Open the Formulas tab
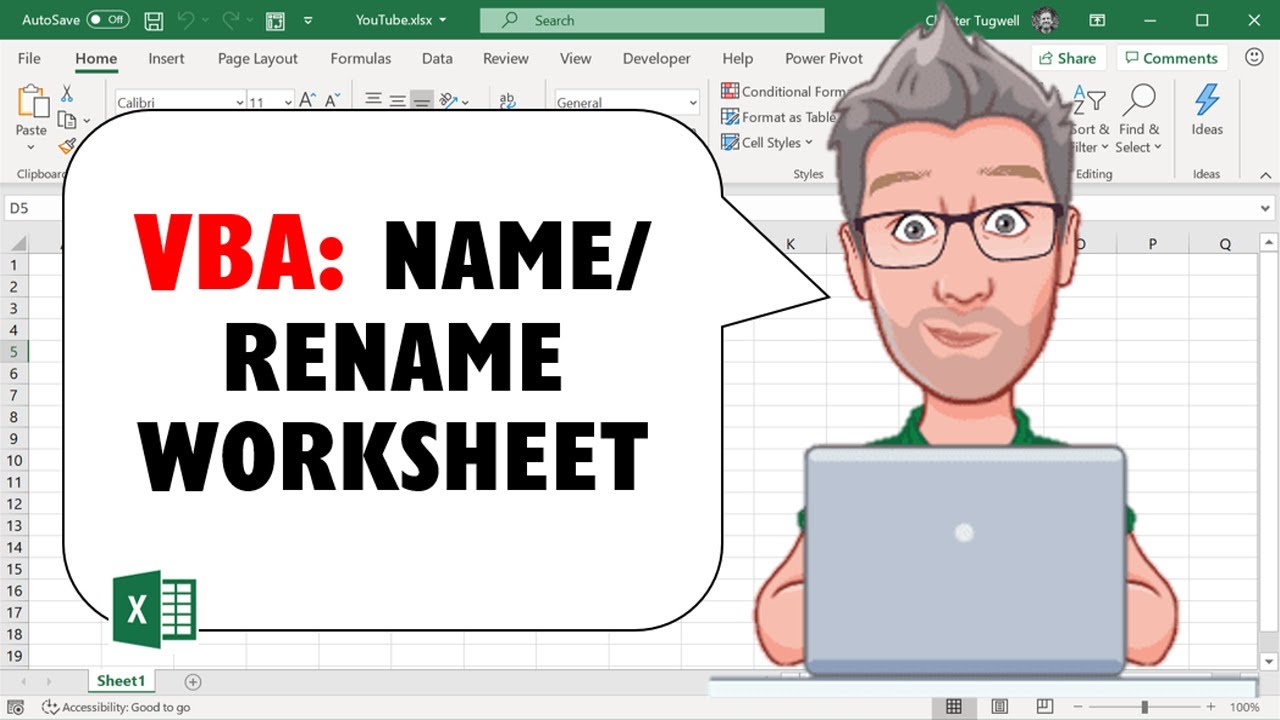 pyautogui.click(x=361, y=58)
